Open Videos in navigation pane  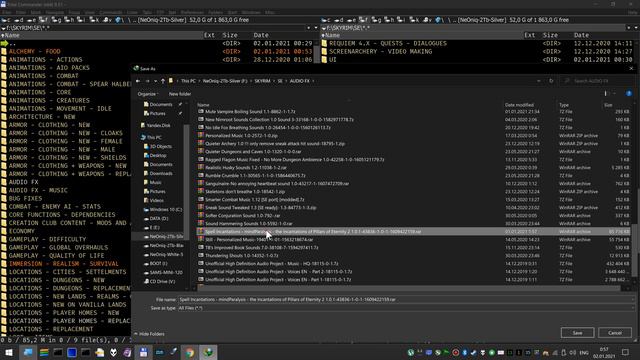(156, 200)
